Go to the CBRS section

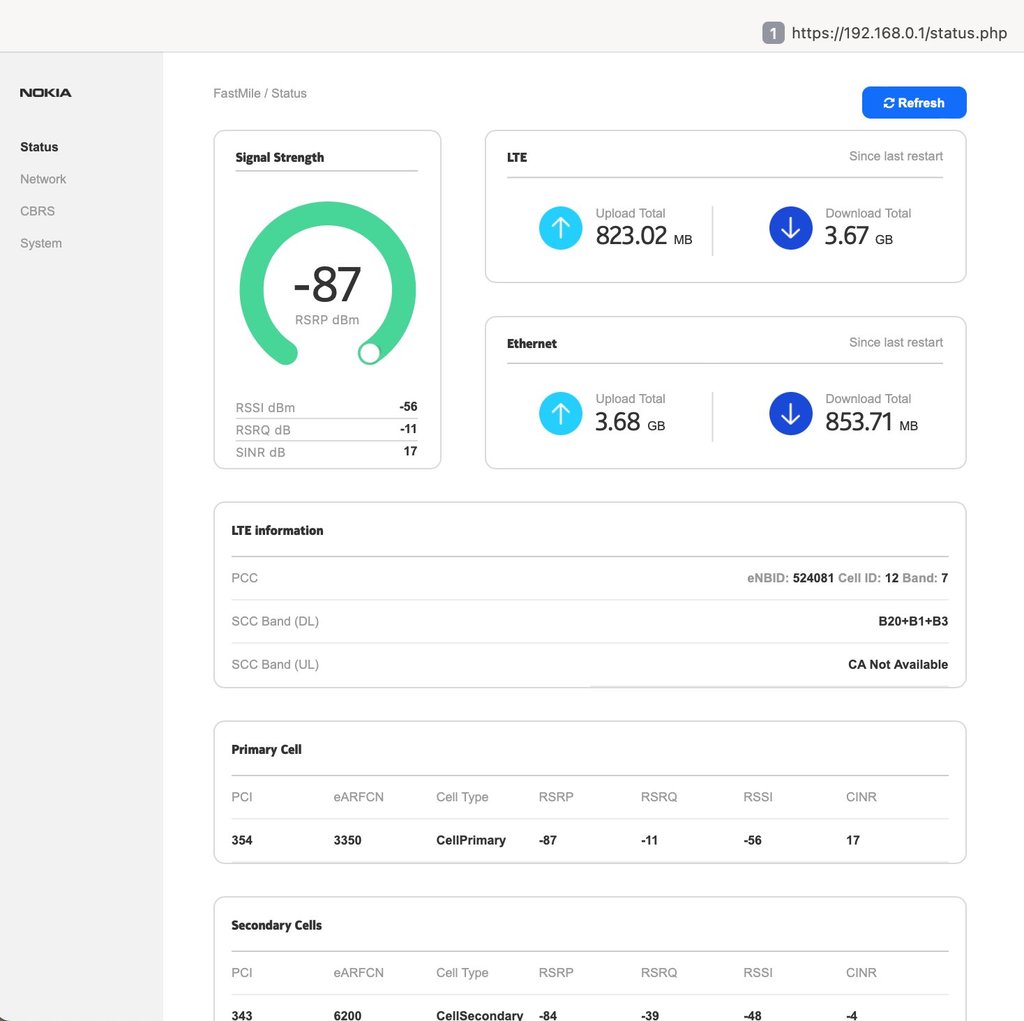(37, 211)
